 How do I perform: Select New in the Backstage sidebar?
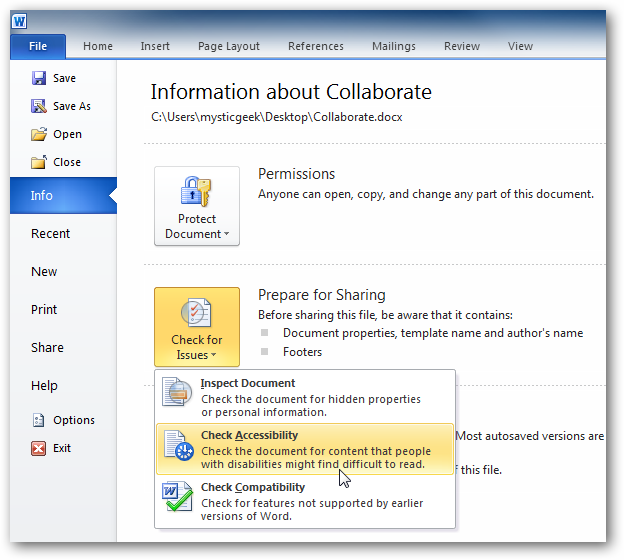[x=44, y=272]
